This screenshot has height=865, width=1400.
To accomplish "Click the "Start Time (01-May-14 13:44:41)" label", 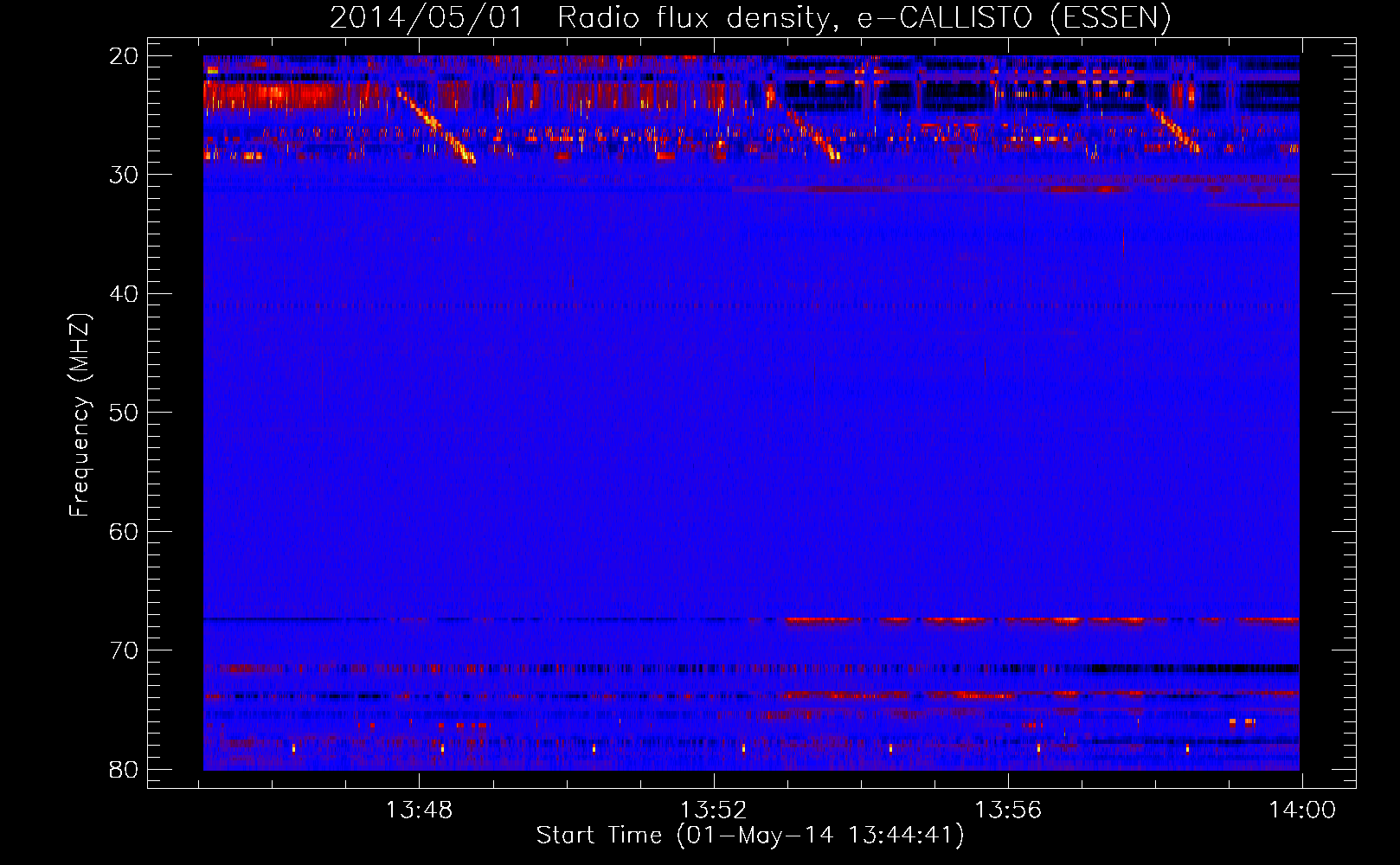I will (750, 836).
